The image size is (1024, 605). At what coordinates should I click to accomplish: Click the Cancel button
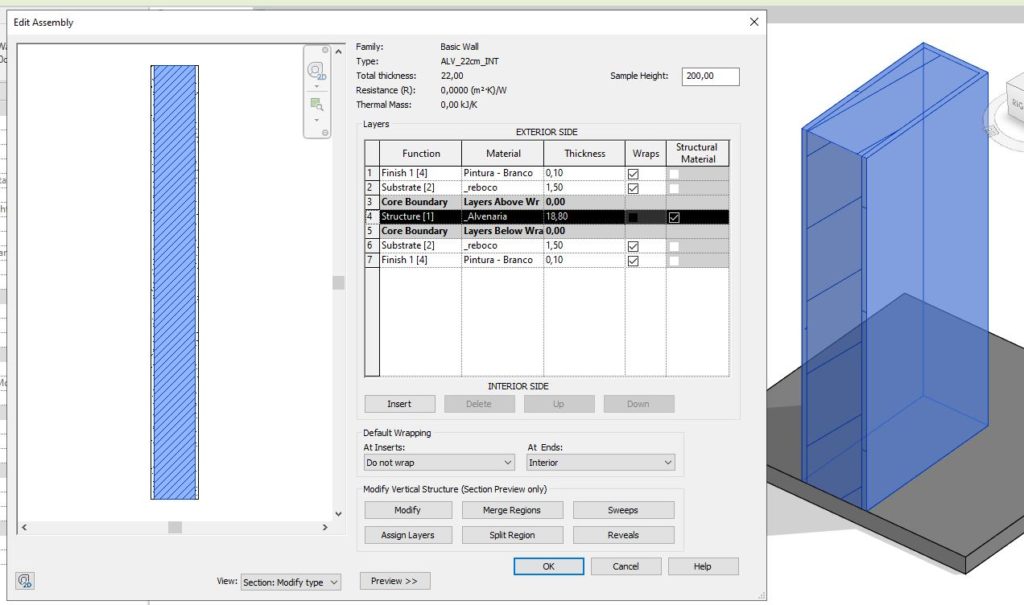pyautogui.click(x=626, y=566)
